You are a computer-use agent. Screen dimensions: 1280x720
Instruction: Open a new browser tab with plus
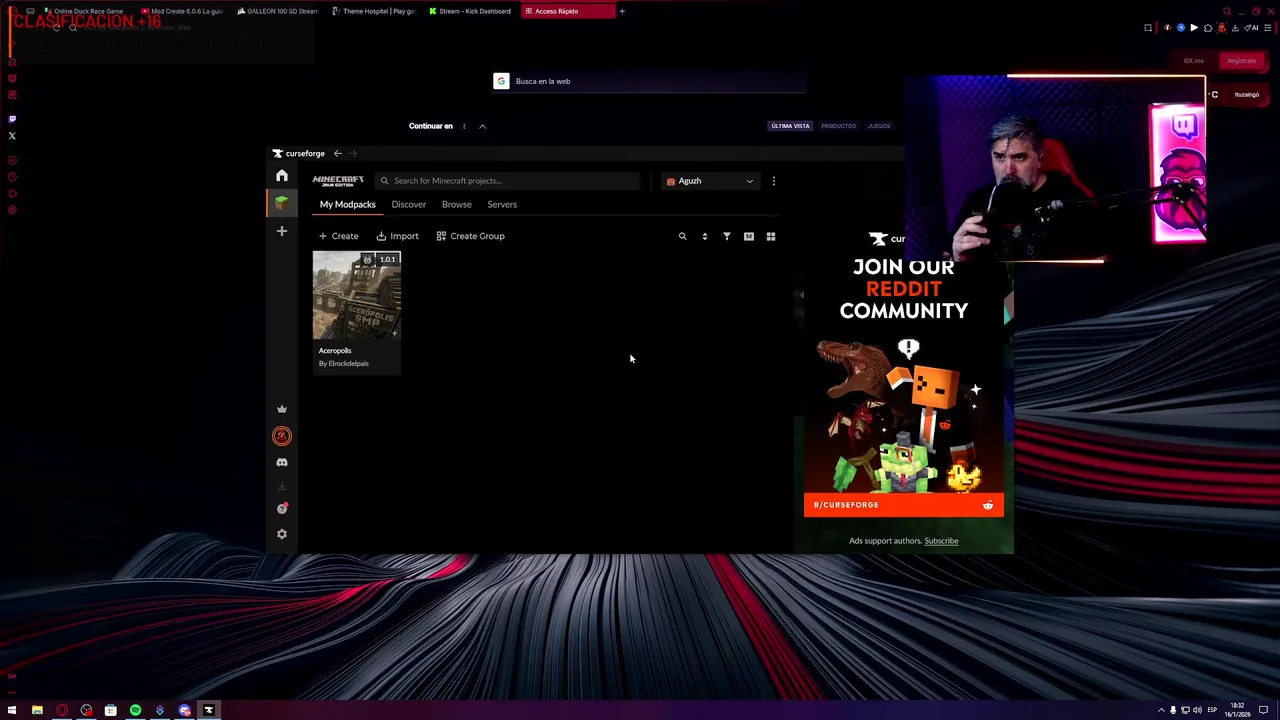tap(622, 11)
